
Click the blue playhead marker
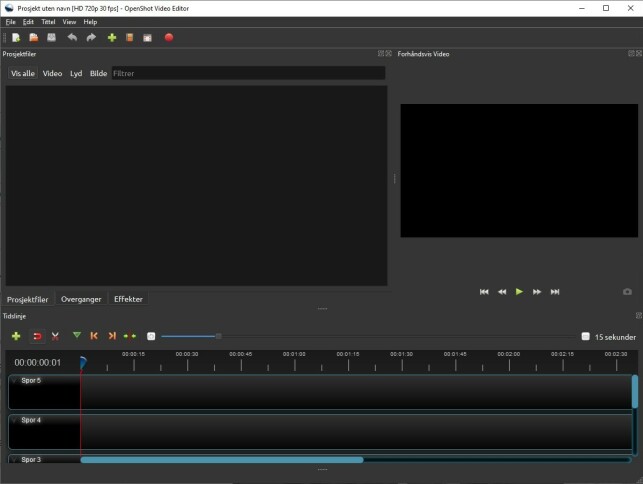[83, 363]
